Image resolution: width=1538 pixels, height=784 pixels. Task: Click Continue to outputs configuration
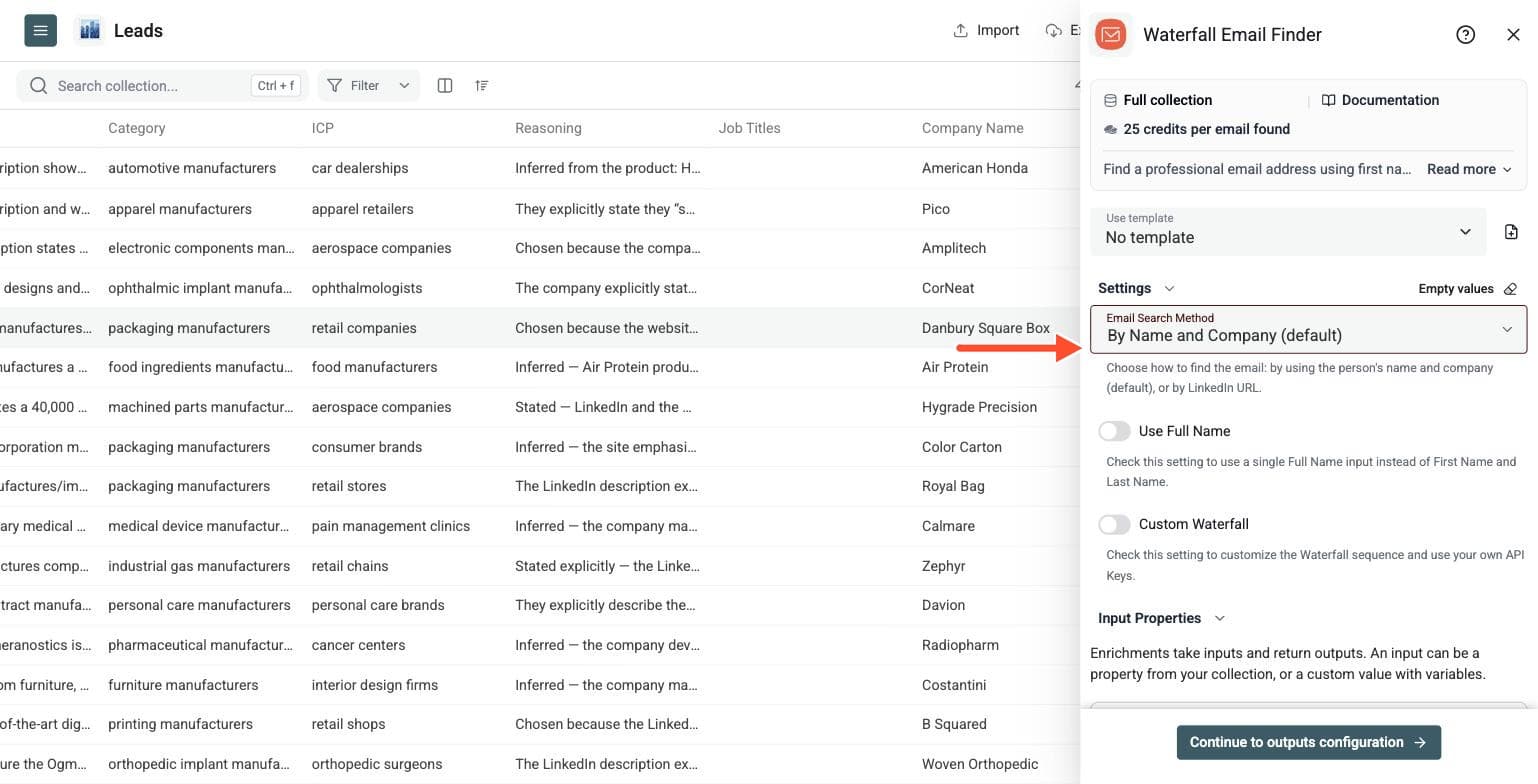pos(1308,742)
